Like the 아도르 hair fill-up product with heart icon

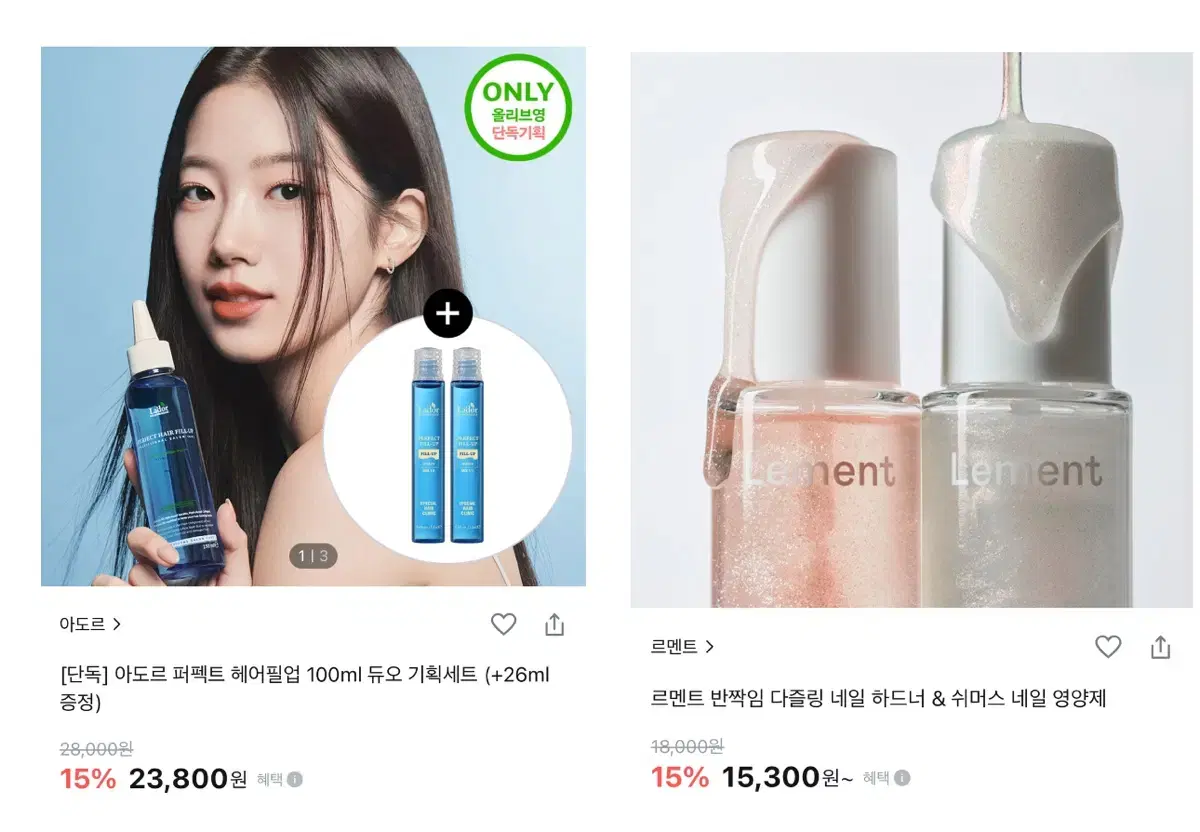(503, 625)
